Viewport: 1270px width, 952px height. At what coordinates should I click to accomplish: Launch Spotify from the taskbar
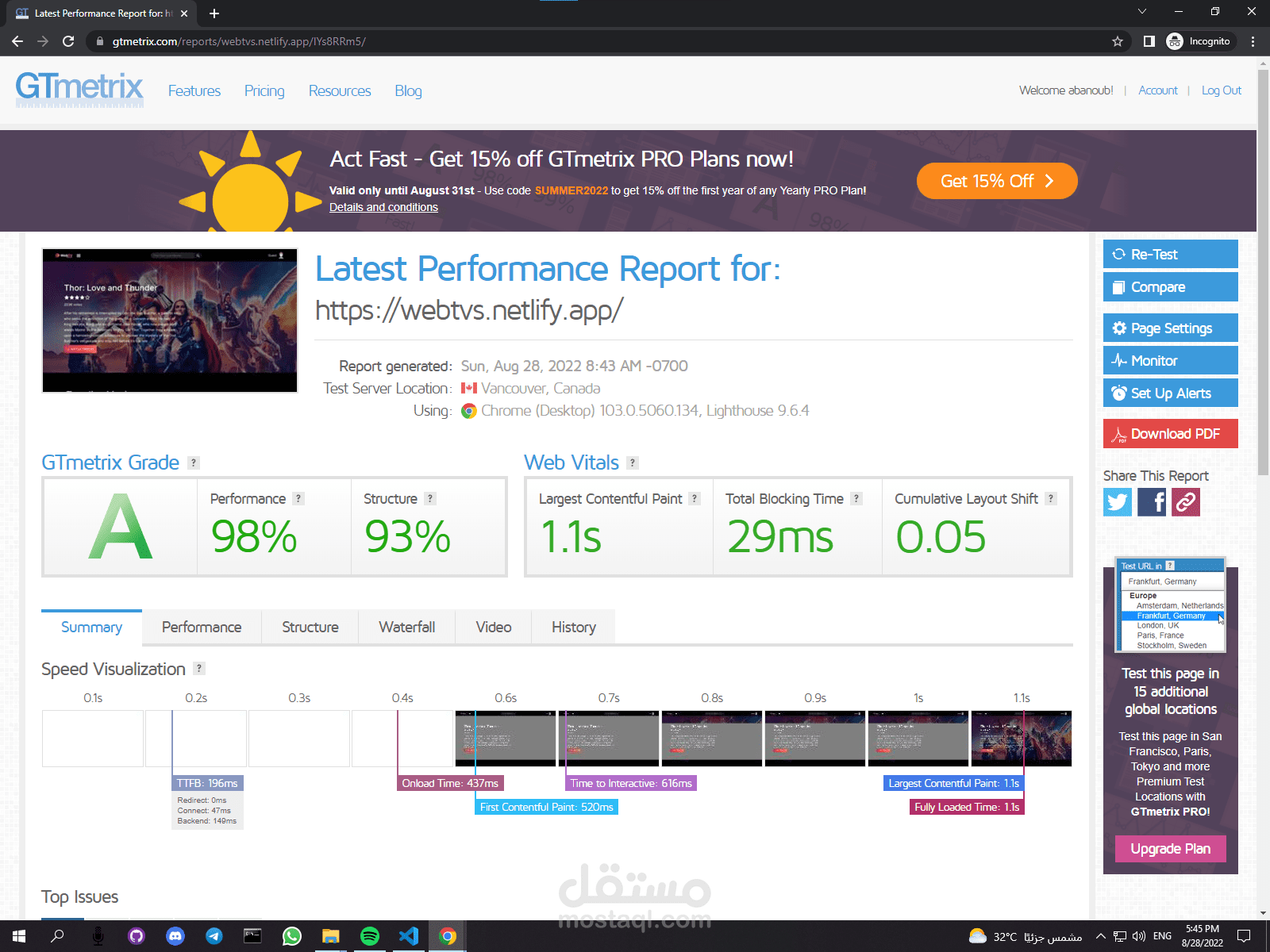tap(370, 937)
